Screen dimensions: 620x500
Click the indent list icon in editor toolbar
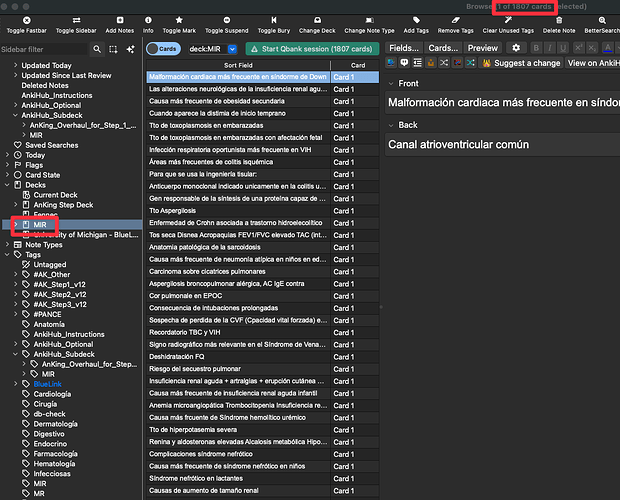coord(418,62)
